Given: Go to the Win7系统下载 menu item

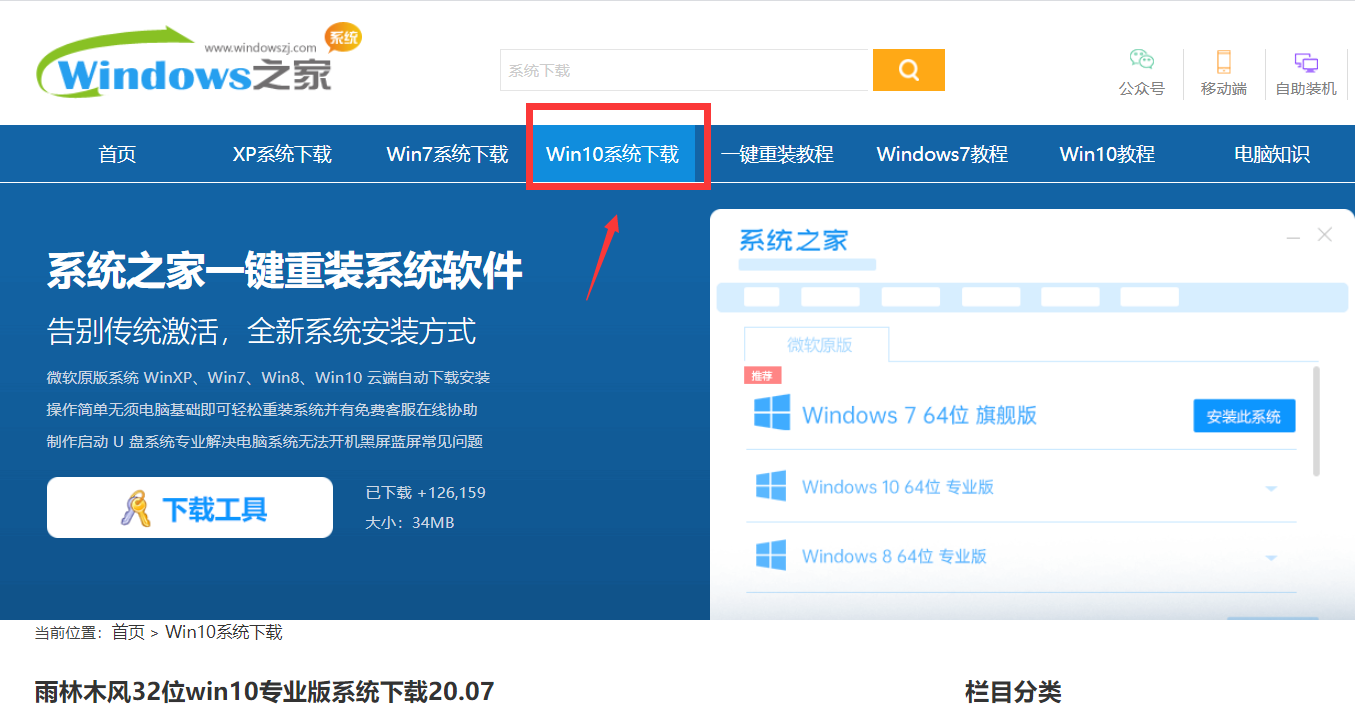Looking at the screenshot, I should [x=447, y=154].
